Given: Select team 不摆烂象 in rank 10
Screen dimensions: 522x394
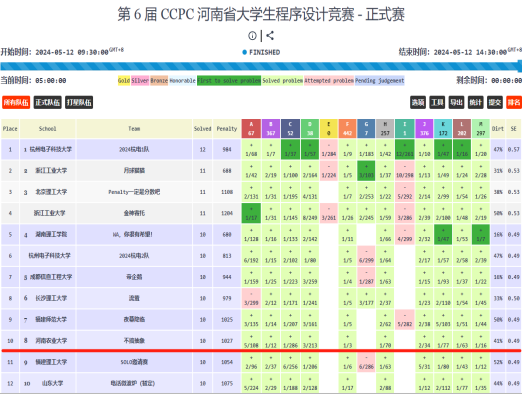Looking at the screenshot, I should click(134, 341).
